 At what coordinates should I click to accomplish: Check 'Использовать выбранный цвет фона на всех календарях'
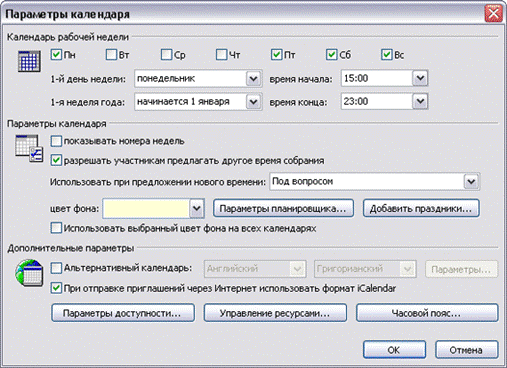[56, 228]
